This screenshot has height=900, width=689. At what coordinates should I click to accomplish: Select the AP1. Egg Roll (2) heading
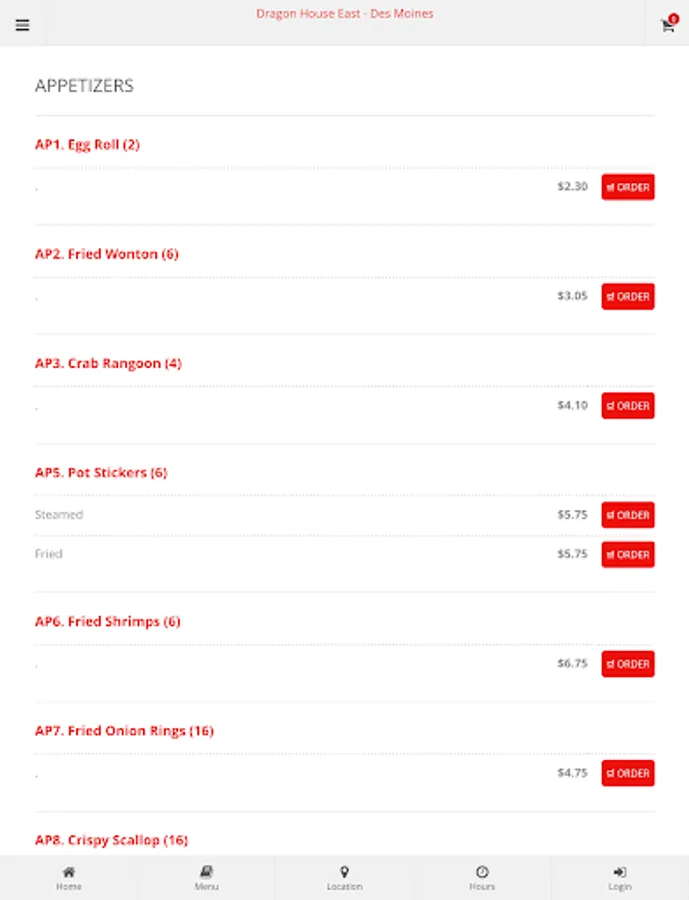pyautogui.click(x=87, y=145)
